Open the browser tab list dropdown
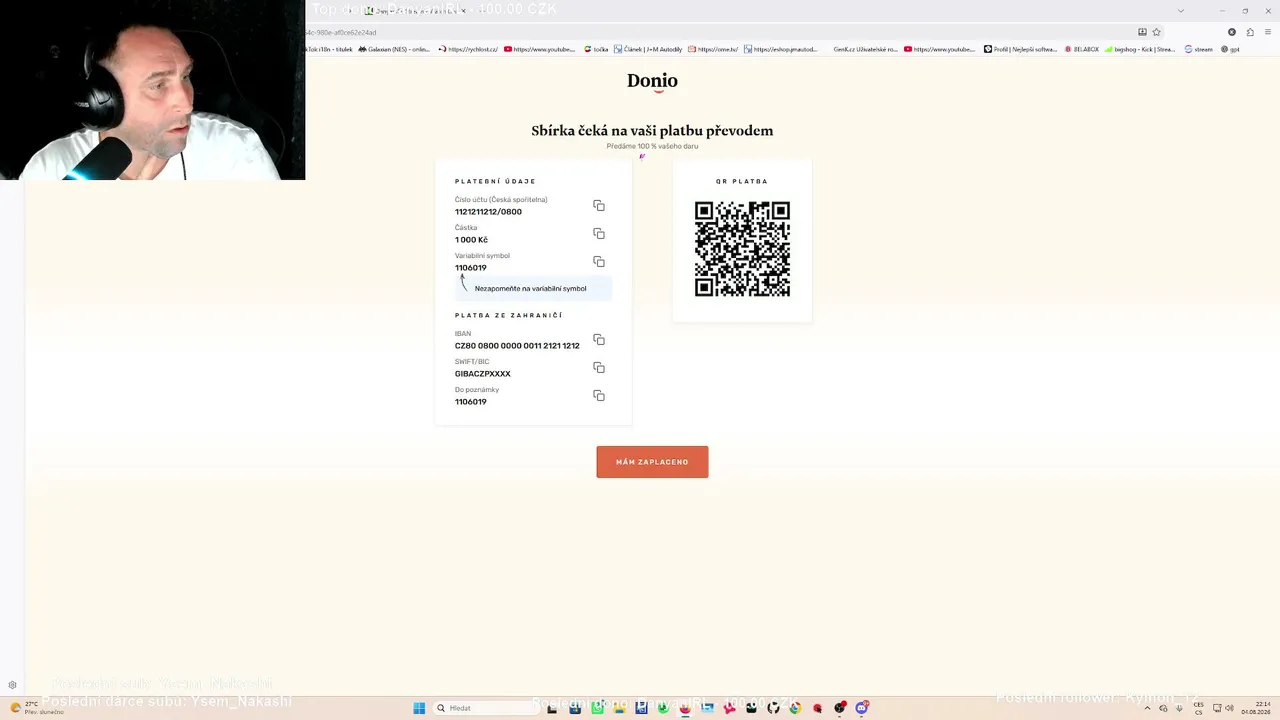Image resolution: width=1280 pixels, height=720 pixels. pyautogui.click(x=1180, y=11)
